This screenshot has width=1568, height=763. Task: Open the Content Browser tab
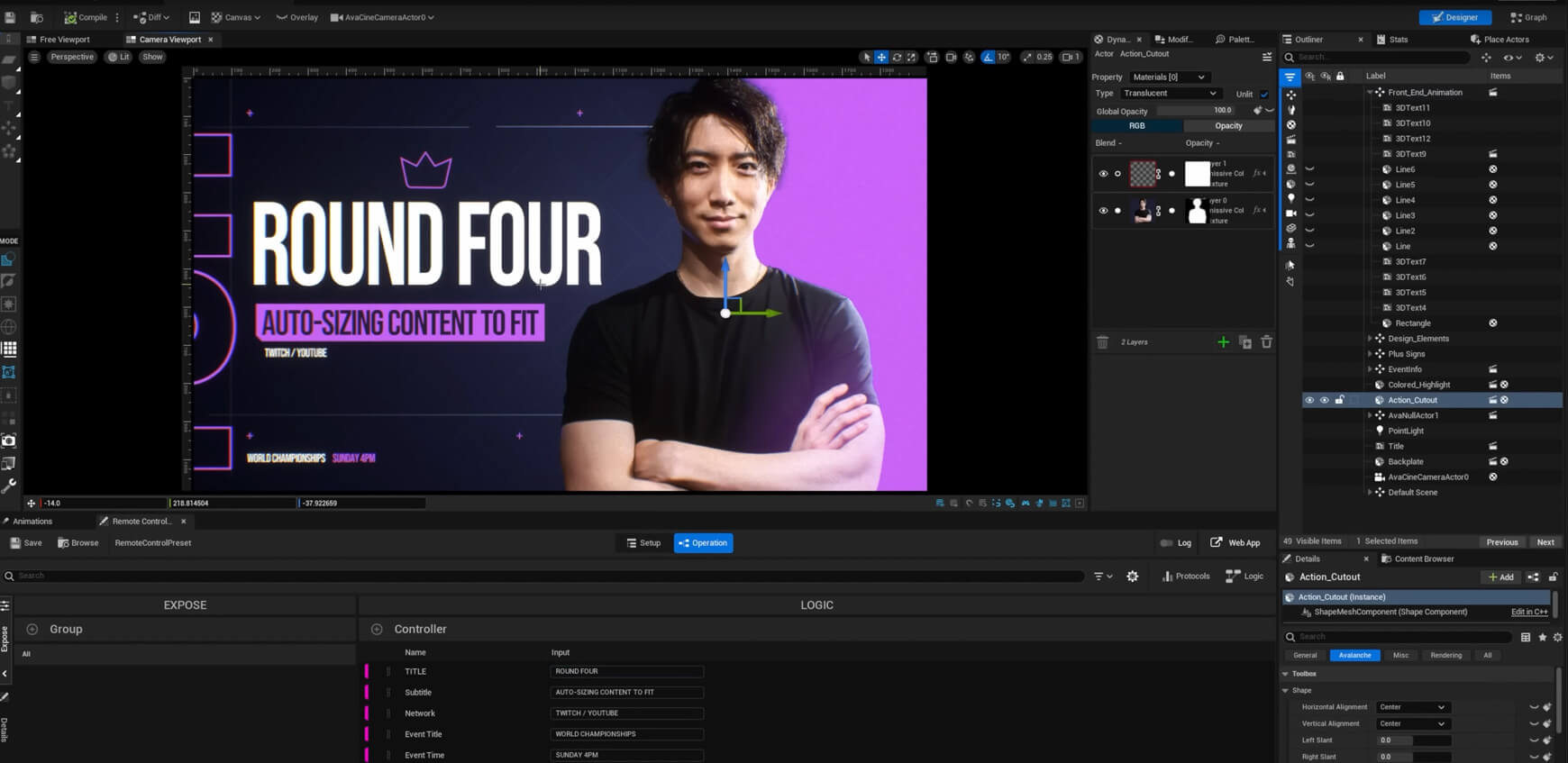(x=1417, y=559)
